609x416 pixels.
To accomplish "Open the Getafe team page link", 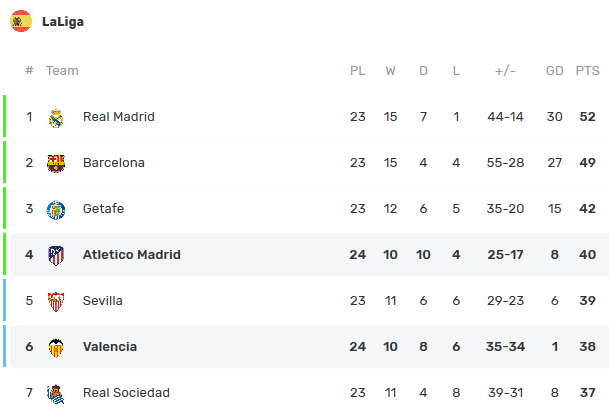I will tap(103, 209).
